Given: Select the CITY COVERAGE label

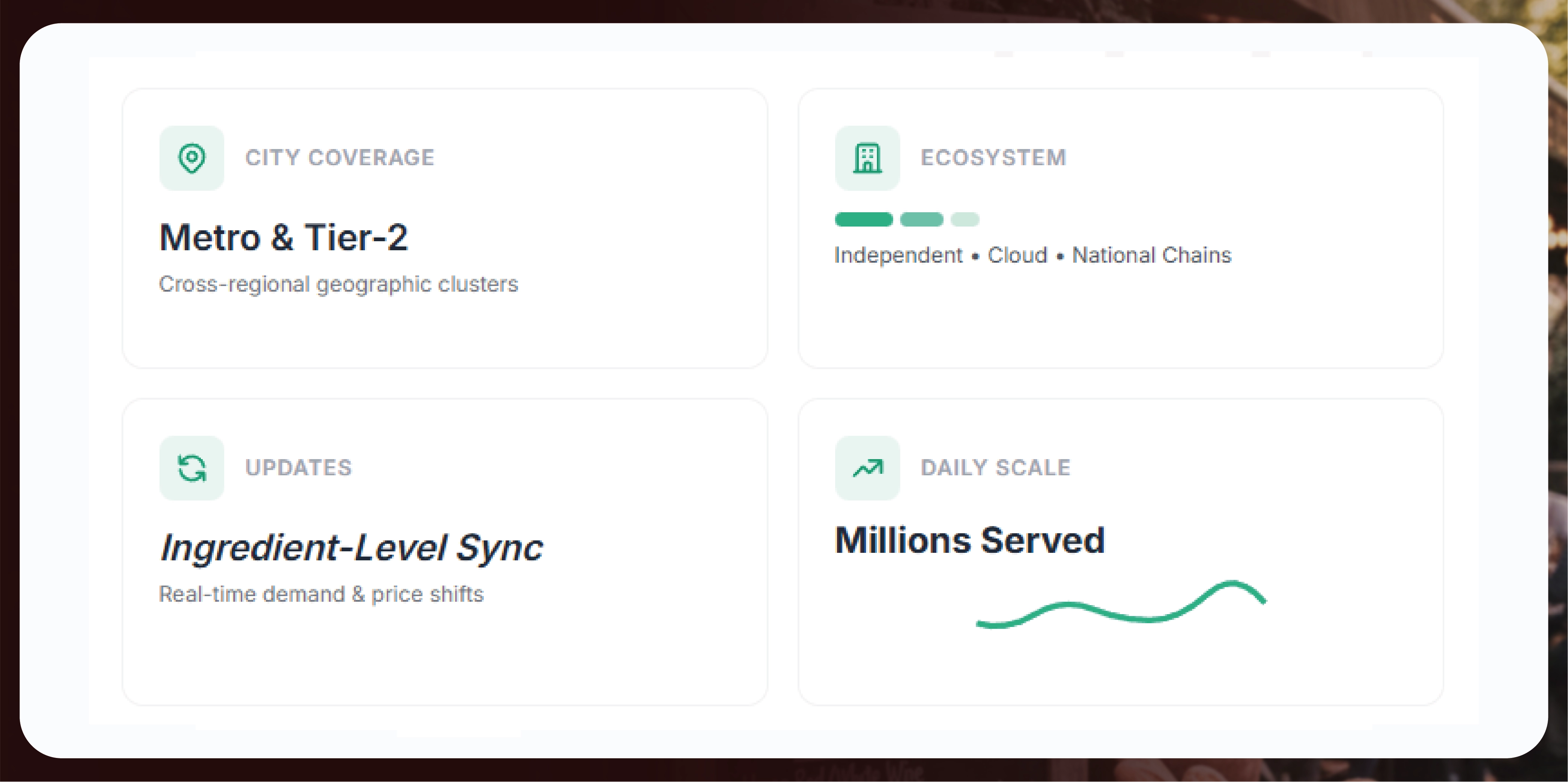Looking at the screenshot, I should point(340,158).
